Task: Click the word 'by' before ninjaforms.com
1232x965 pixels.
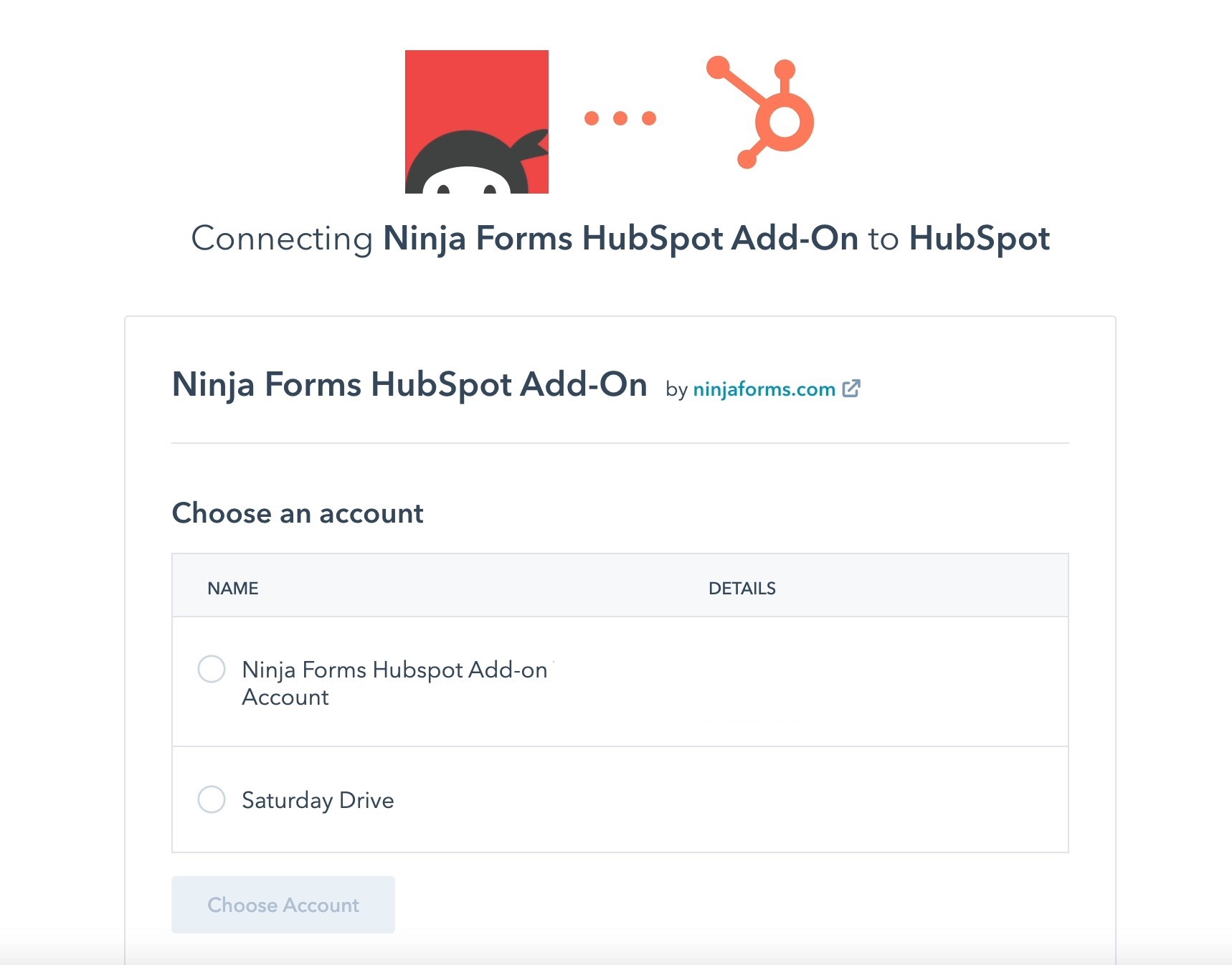Action: click(x=676, y=390)
